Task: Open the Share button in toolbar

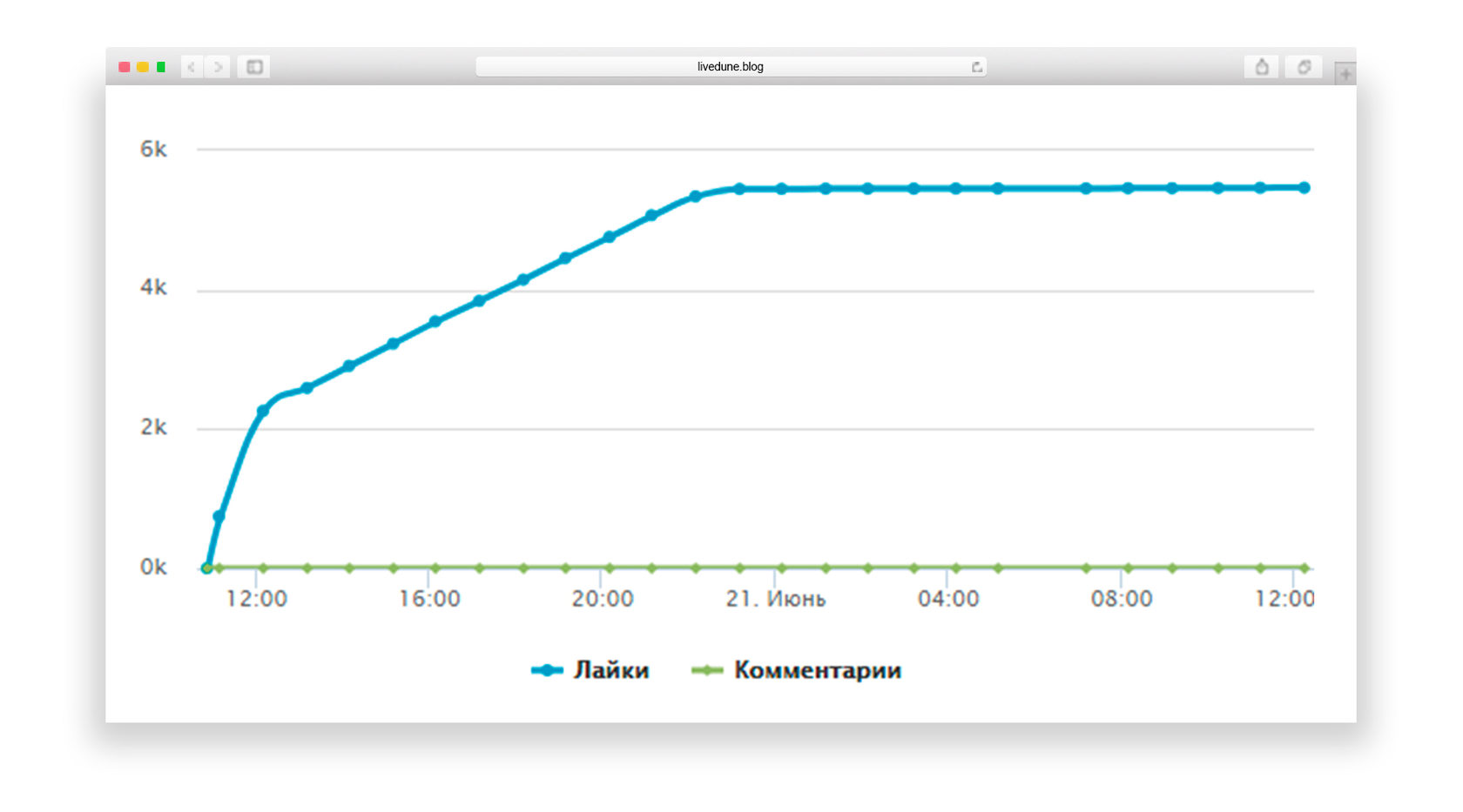Action: tap(1261, 67)
